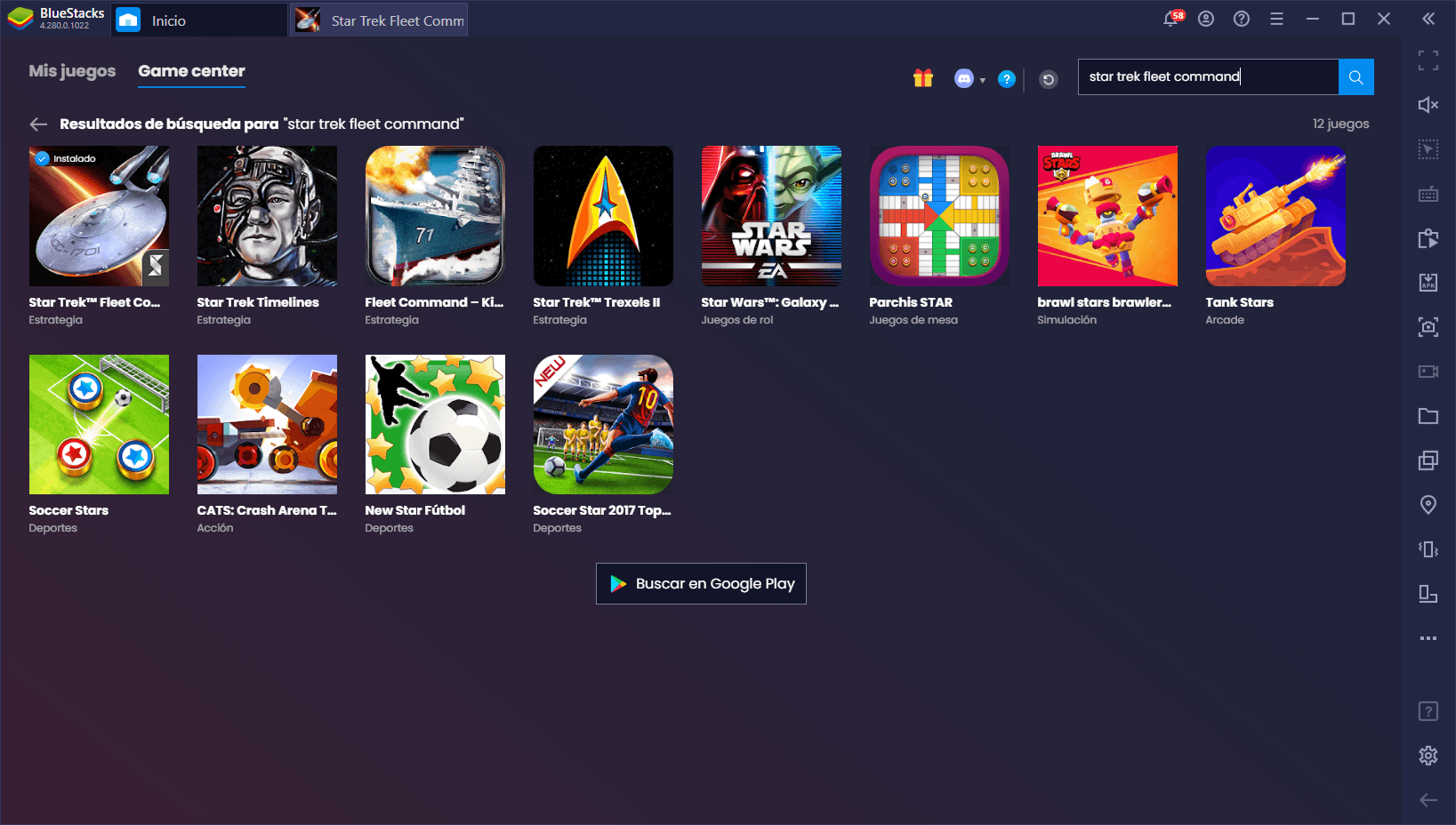The image size is (1456, 825).
Task: Open more options three dots in sidebar
Action: (x=1428, y=638)
